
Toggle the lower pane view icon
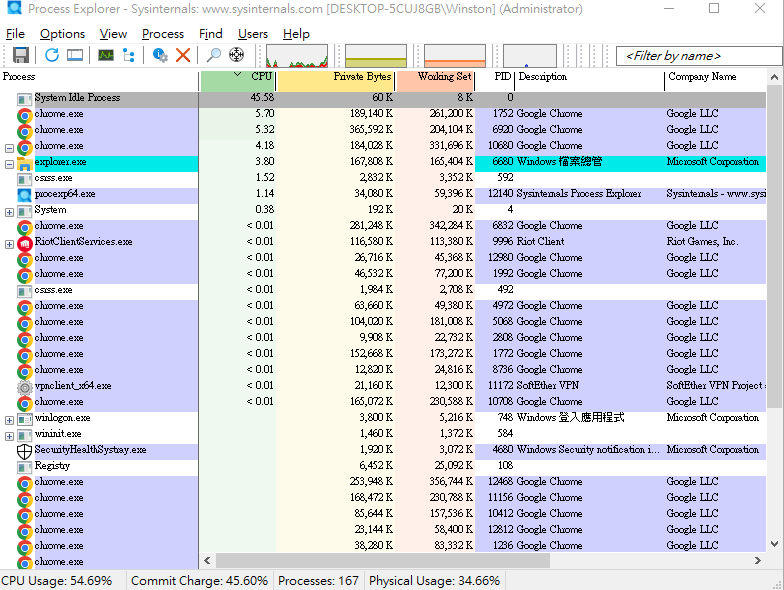pos(75,55)
